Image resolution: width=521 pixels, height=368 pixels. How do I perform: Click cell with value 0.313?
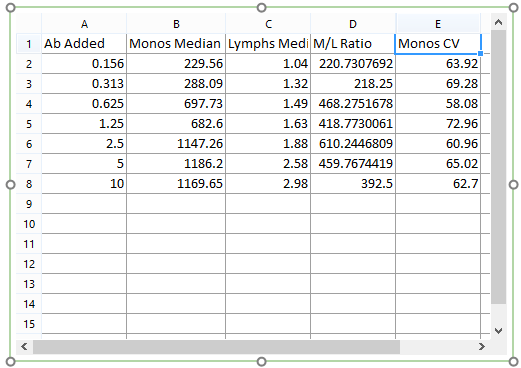click(84, 84)
